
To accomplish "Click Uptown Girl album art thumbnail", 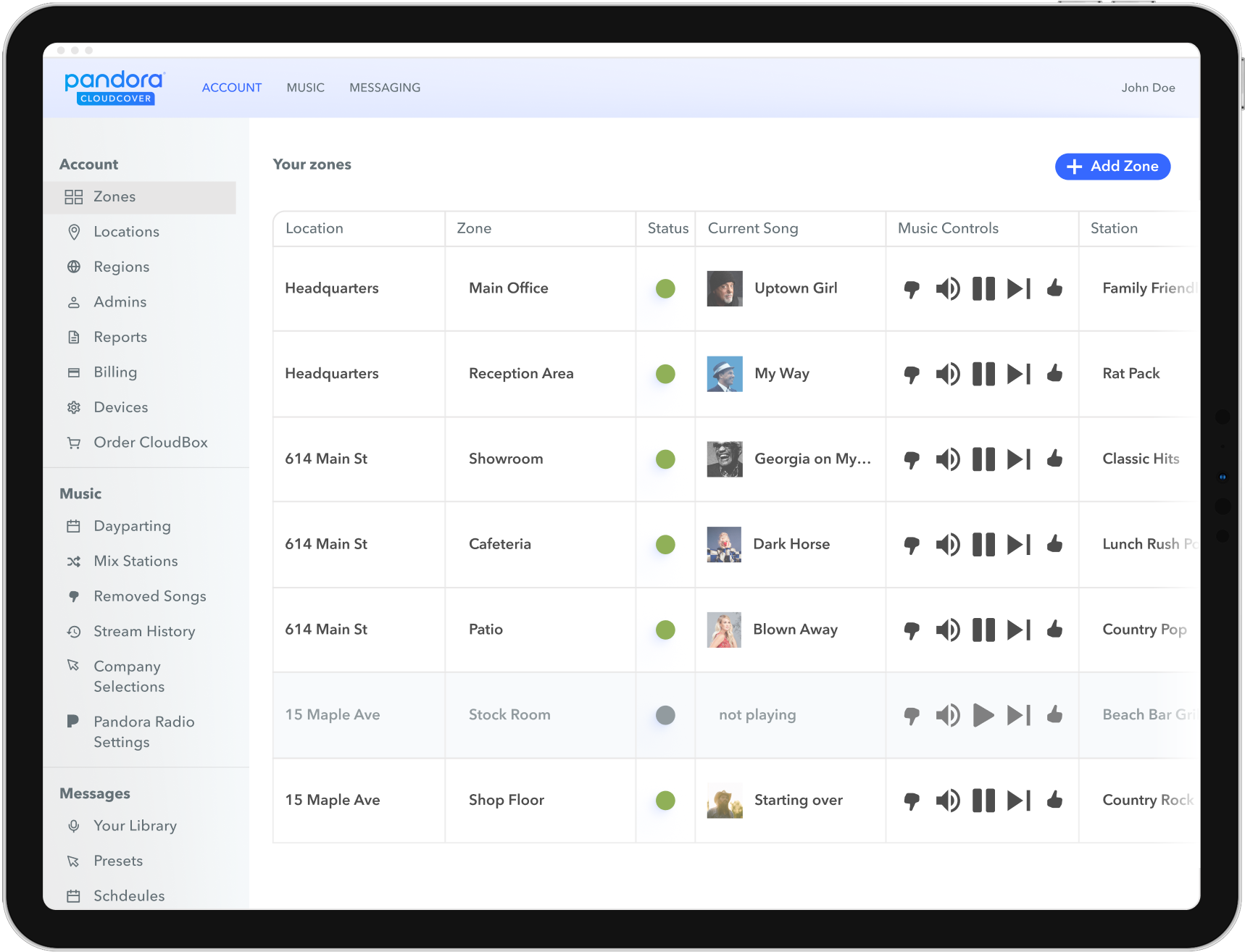I will click(725, 289).
